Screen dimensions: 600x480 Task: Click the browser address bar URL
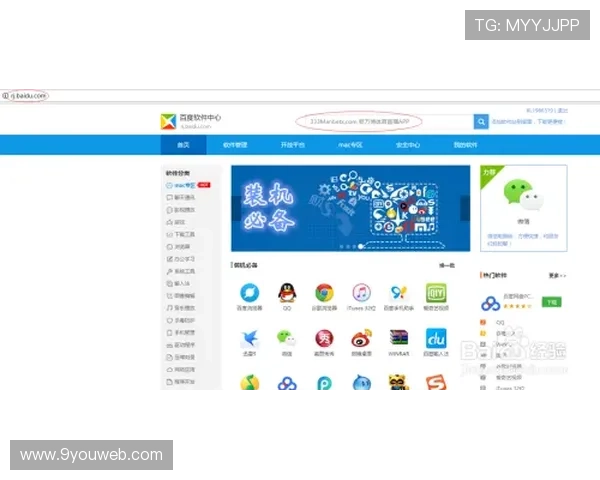28,96
